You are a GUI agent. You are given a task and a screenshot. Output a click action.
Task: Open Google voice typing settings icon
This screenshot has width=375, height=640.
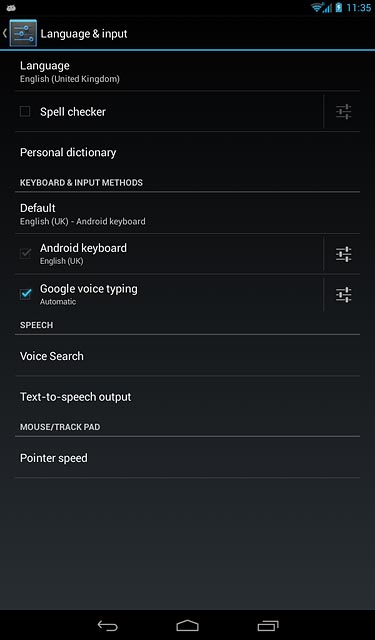[344, 295]
